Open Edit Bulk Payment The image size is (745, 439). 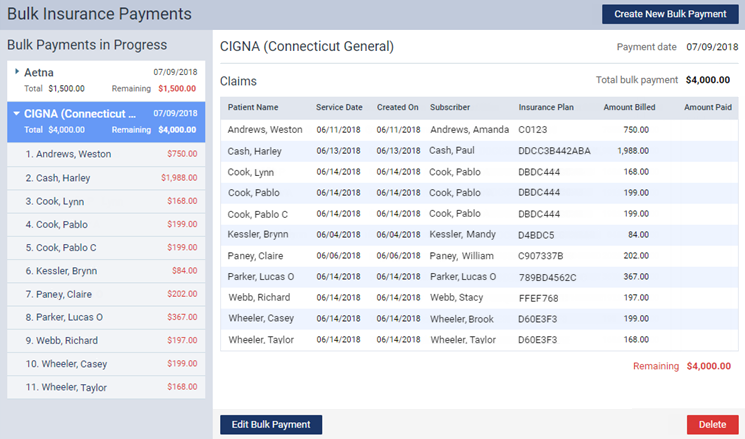click(271, 424)
